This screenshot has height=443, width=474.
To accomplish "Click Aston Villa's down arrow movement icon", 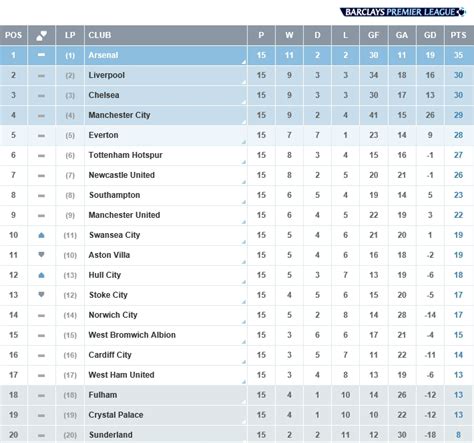I will (41, 255).
